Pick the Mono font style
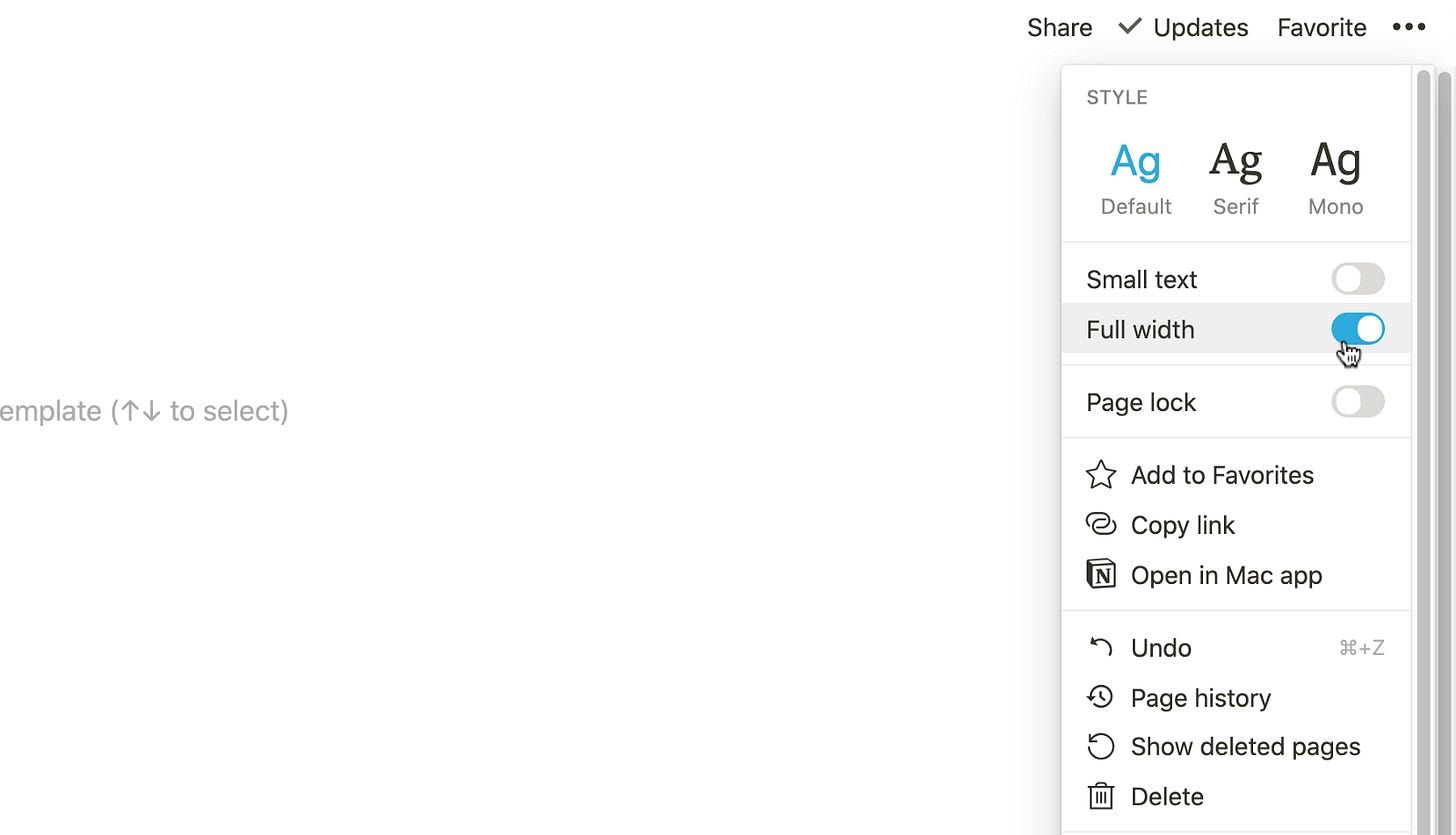The width and height of the screenshot is (1456, 835). click(1336, 178)
